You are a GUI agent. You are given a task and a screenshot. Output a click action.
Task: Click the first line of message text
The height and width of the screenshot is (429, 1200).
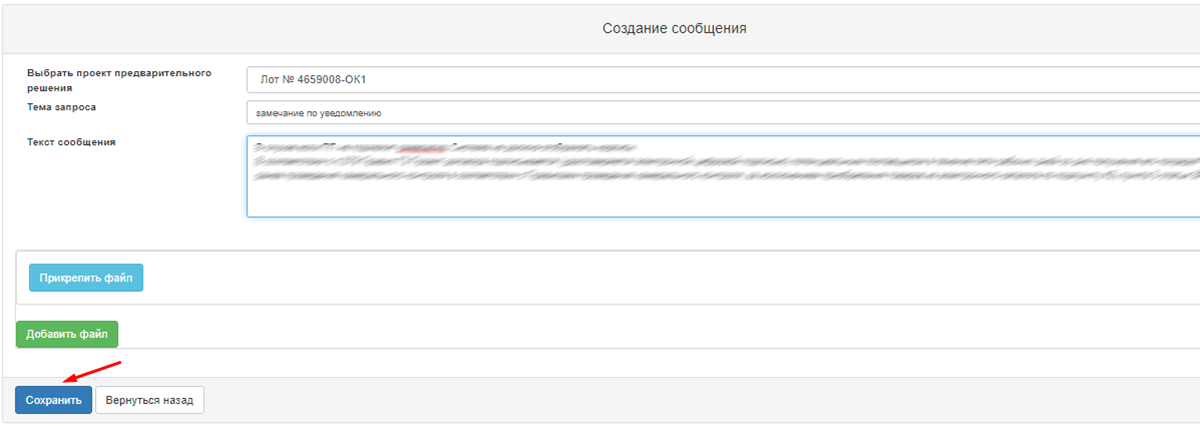pyautogui.click(x=440, y=146)
